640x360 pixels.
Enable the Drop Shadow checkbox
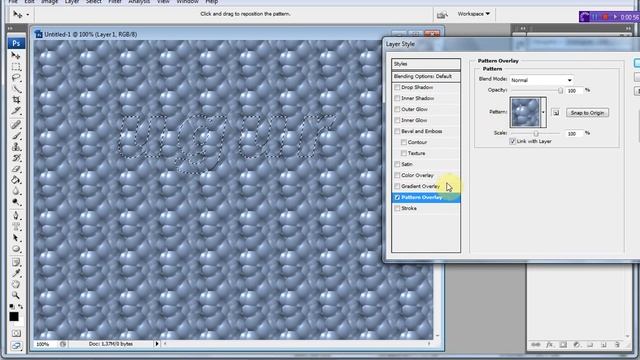[x=397, y=87]
